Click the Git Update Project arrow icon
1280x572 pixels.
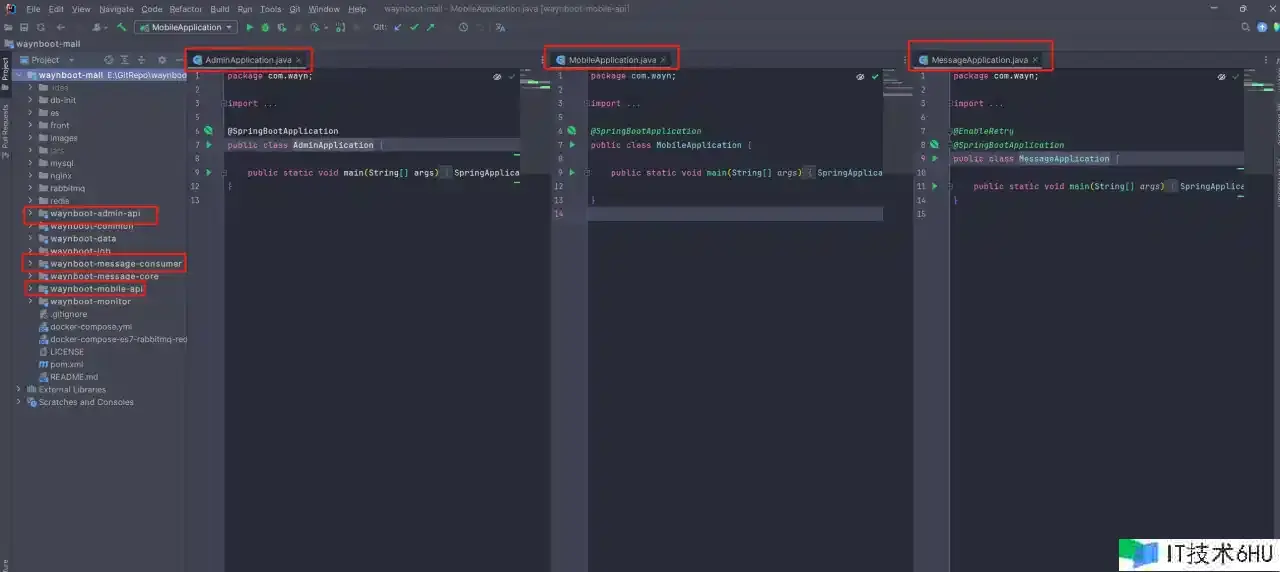click(398, 27)
